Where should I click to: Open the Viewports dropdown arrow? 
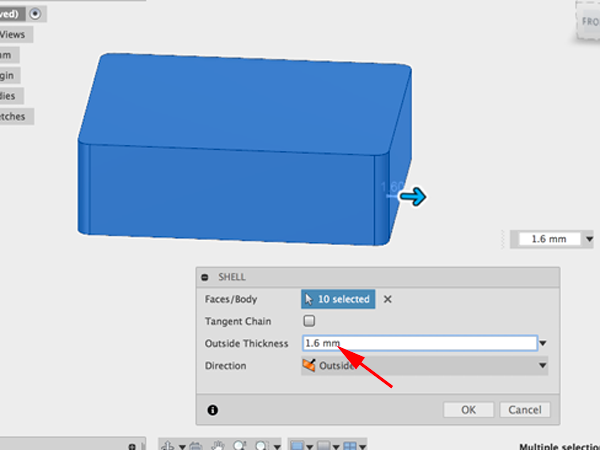[362, 447]
